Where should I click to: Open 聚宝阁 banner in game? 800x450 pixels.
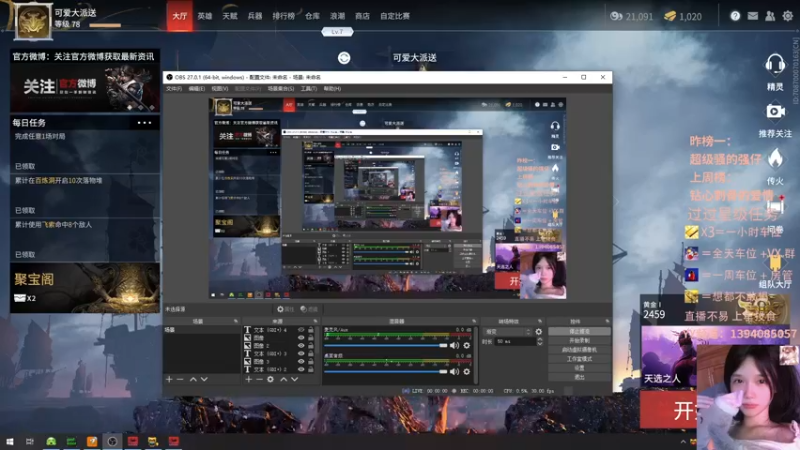tap(85, 288)
